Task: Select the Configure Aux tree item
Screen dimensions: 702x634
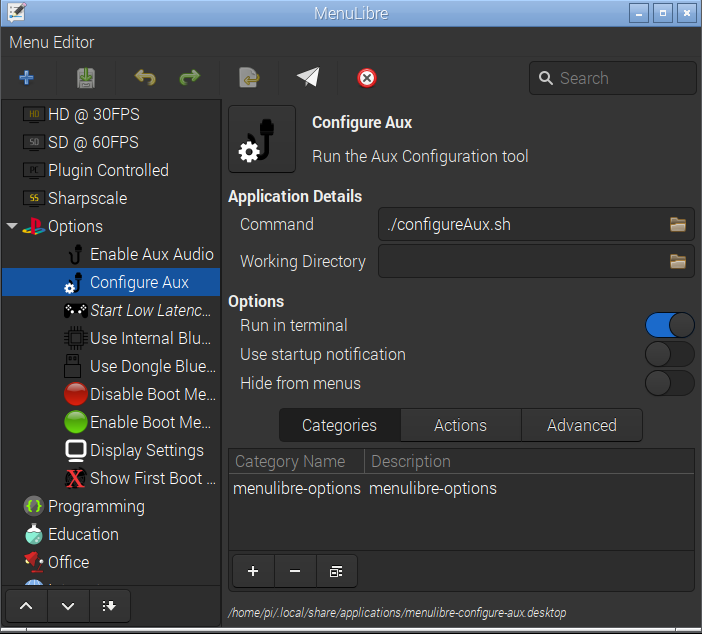Action: point(111,282)
